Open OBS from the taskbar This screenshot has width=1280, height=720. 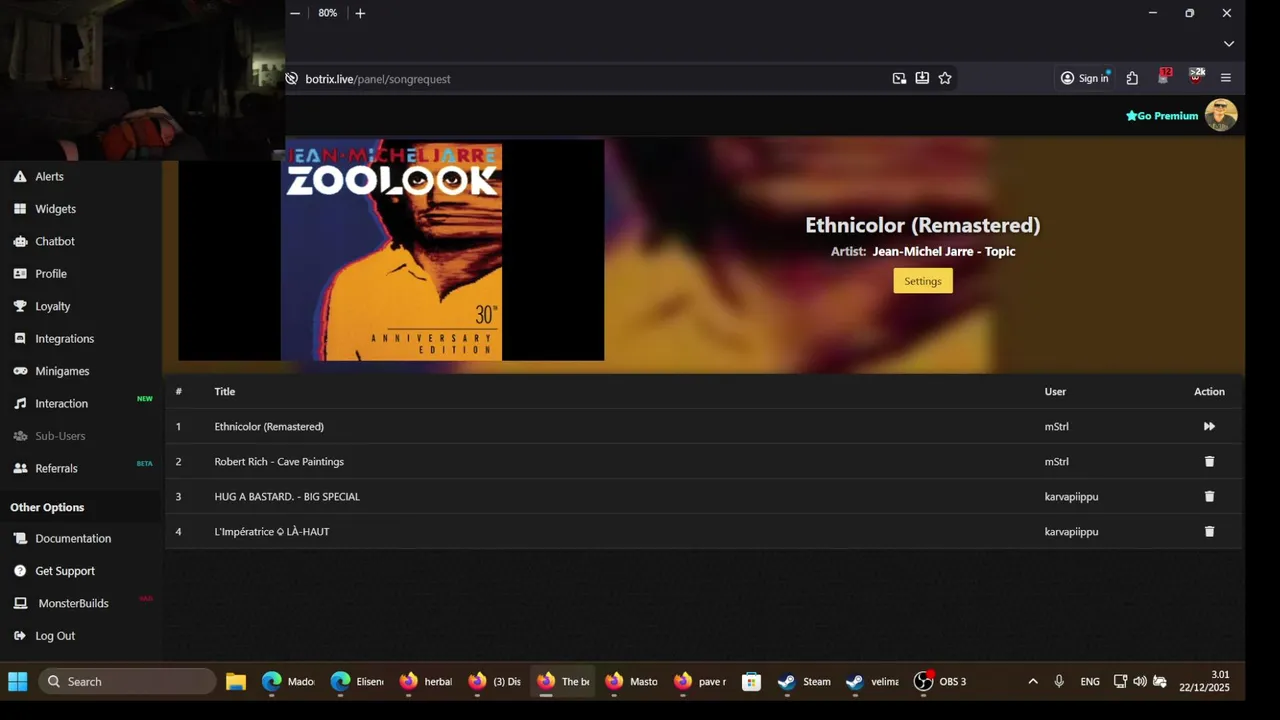click(x=942, y=681)
